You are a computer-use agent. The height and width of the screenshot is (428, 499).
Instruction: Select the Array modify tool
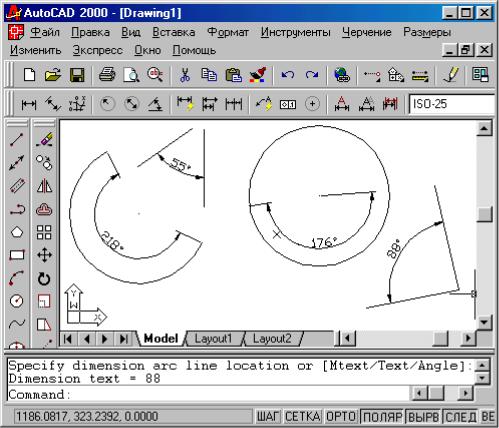[x=44, y=232]
